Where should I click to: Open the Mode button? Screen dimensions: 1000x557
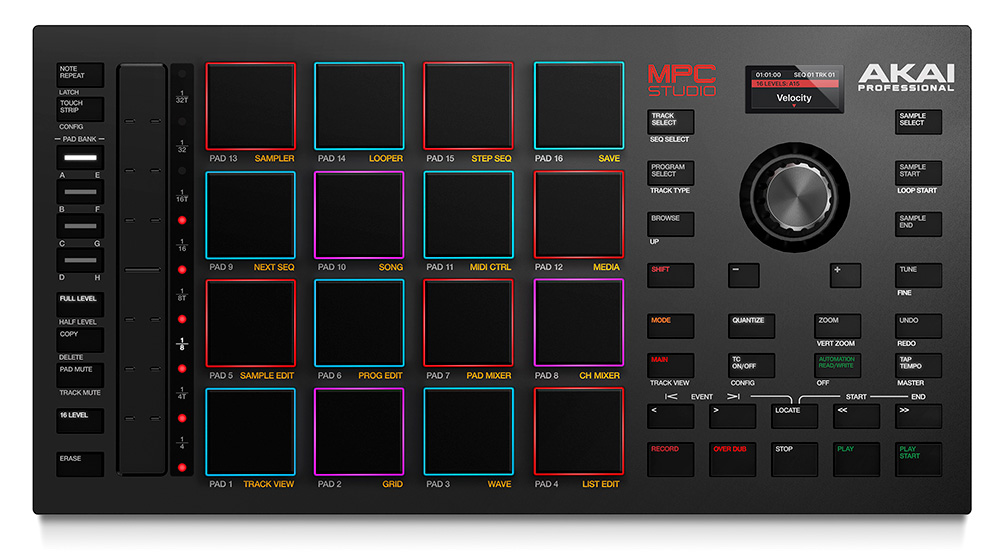coord(671,326)
